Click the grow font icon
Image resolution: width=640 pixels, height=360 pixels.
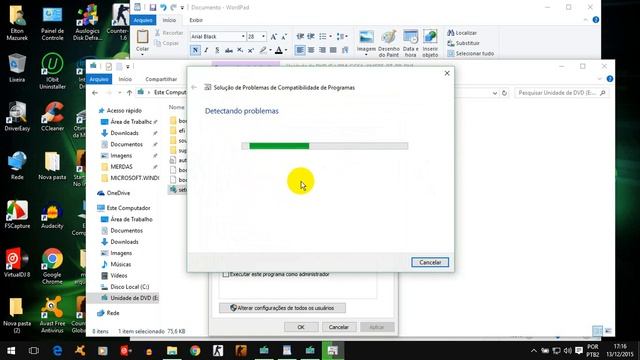coord(273,37)
